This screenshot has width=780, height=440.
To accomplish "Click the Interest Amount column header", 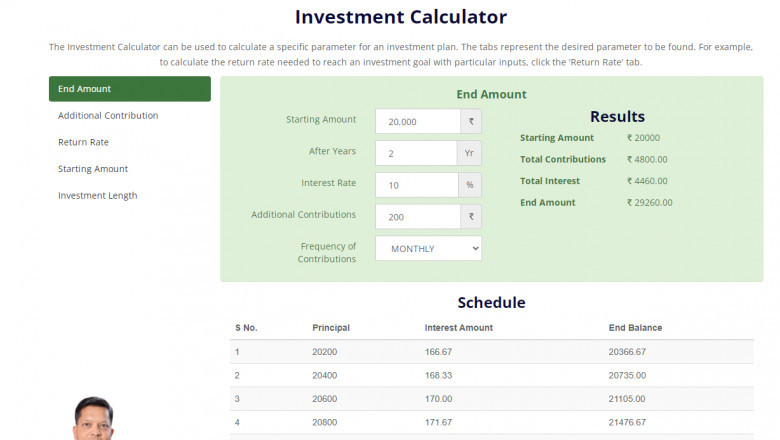I will (459, 328).
